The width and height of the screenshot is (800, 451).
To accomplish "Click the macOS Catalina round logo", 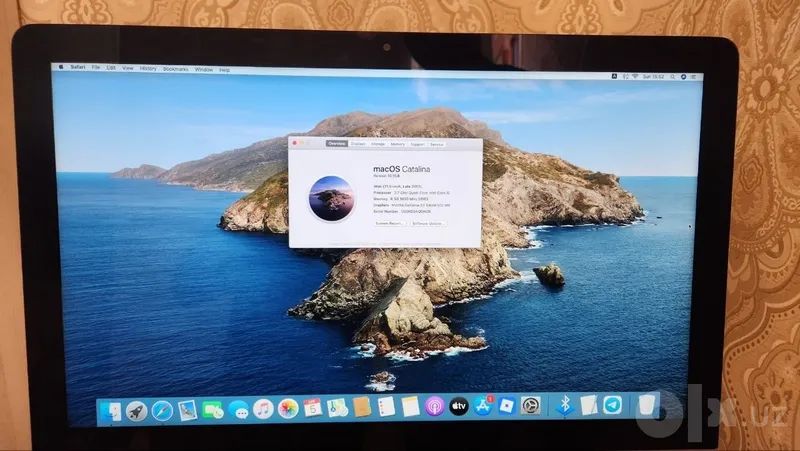I will pyautogui.click(x=332, y=198).
